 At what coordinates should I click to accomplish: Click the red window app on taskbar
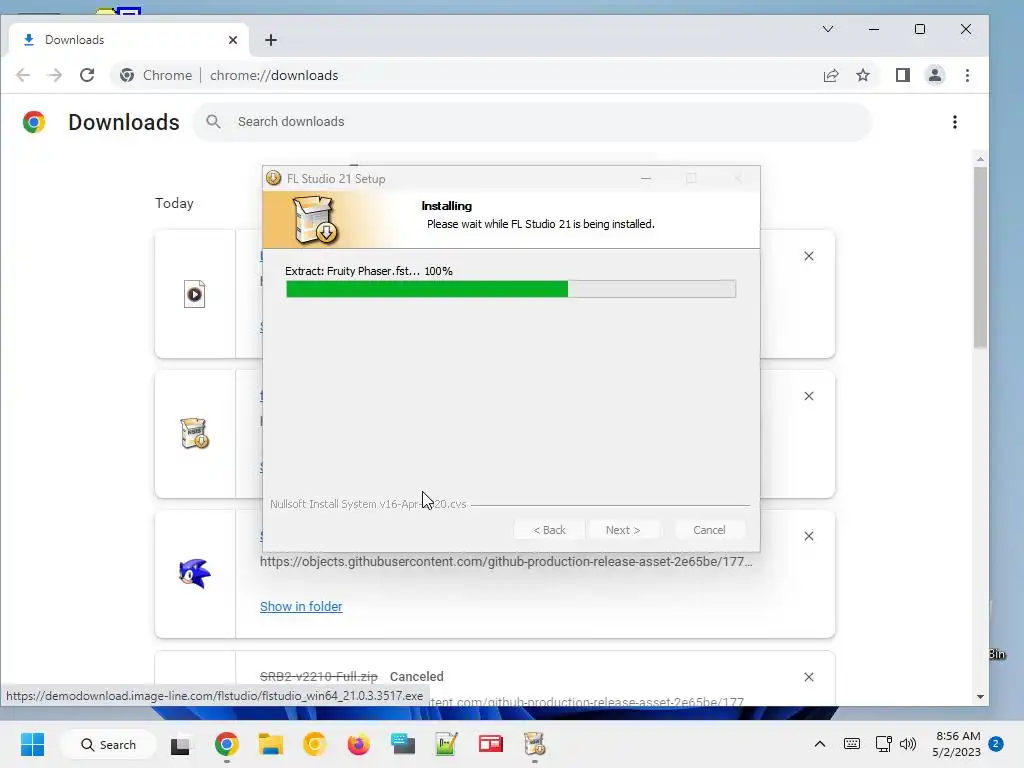coord(490,744)
